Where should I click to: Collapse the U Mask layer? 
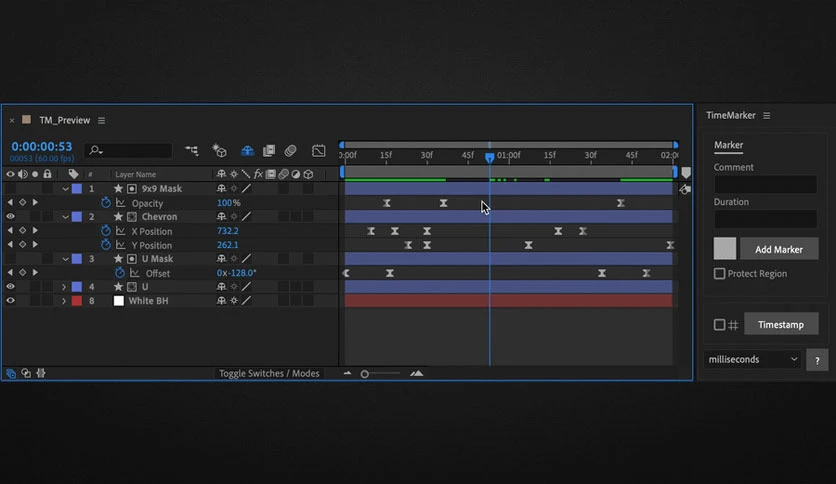pyautogui.click(x=65, y=259)
